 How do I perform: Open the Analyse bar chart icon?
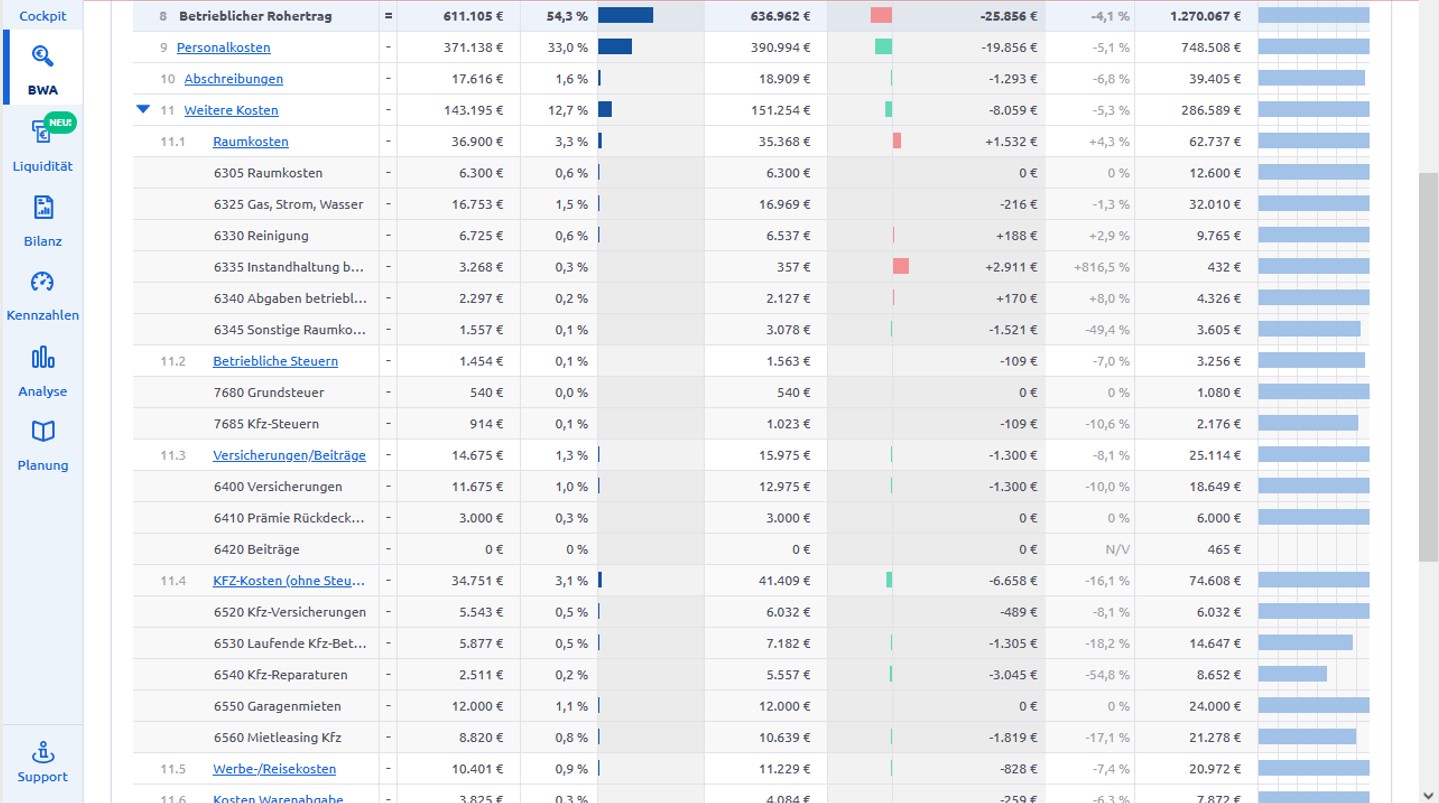(42, 357)
